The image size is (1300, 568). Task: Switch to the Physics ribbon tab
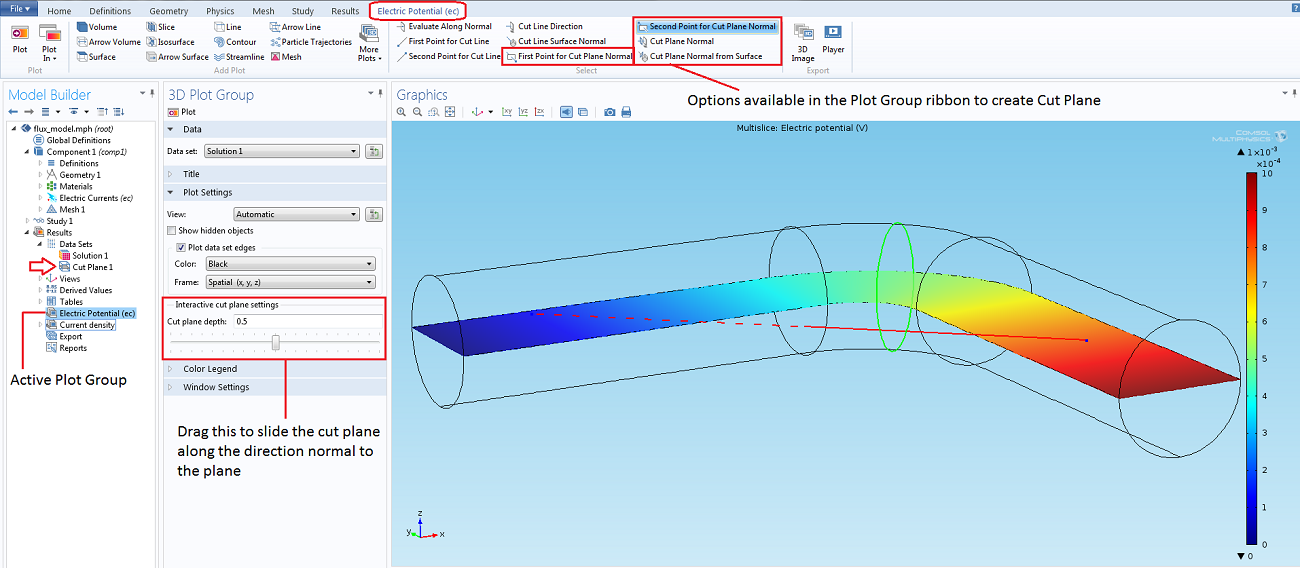click(220, 11)
